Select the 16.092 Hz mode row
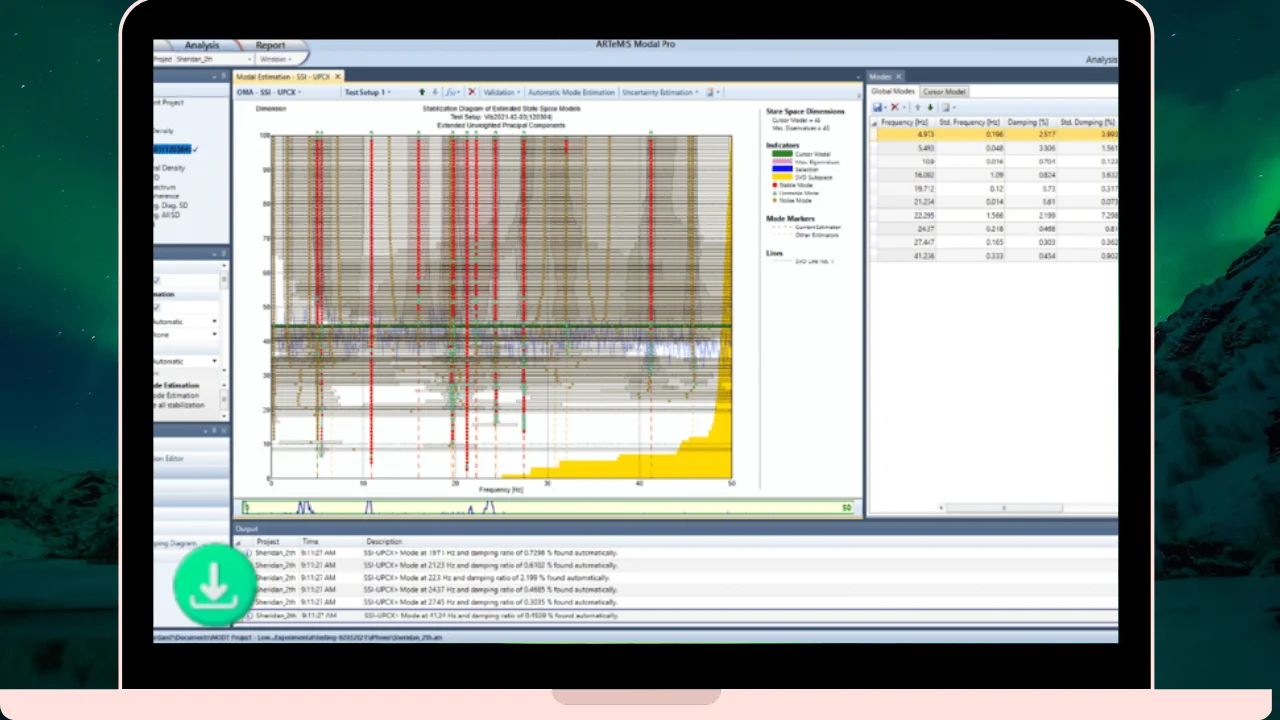1280x720 pixels. pos(994,174)
